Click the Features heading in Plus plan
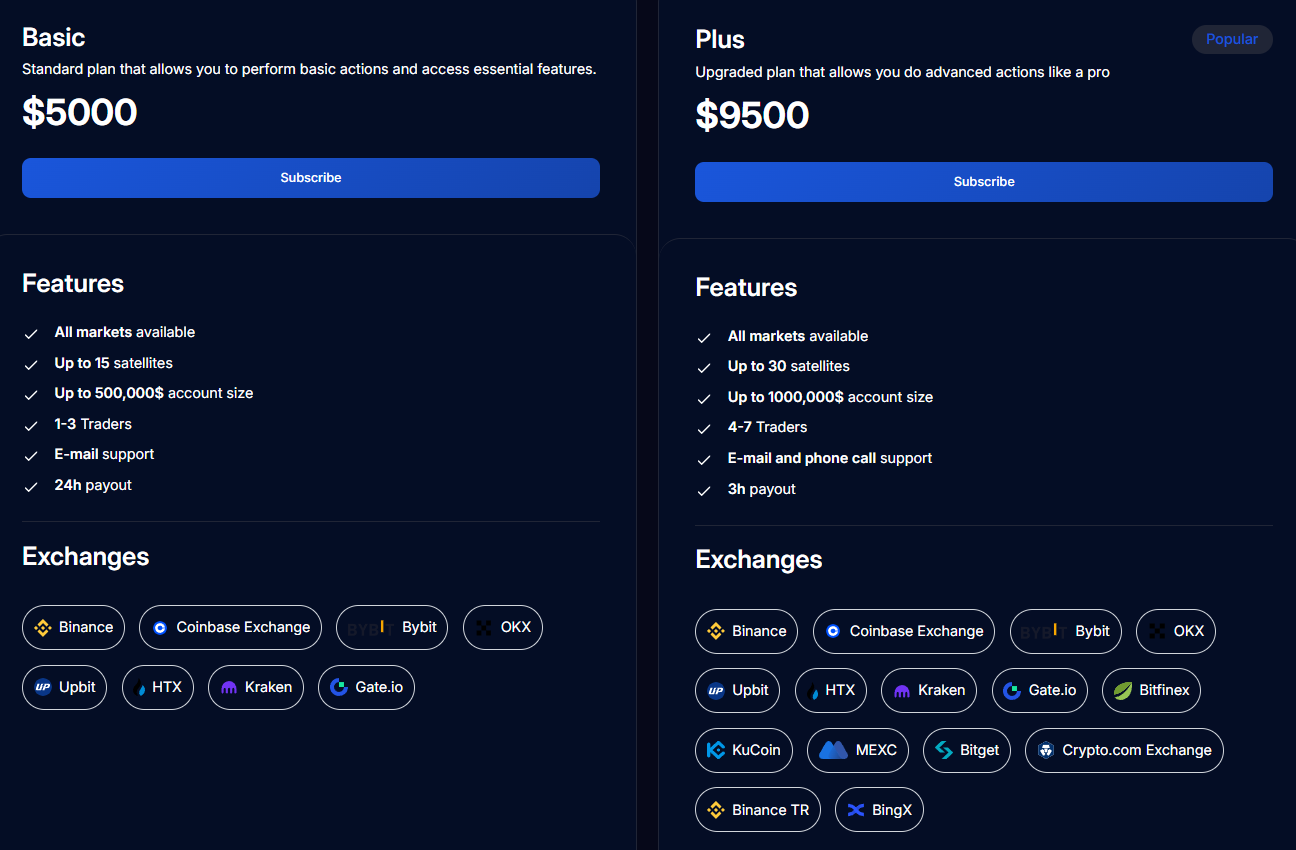Image resolution: width=1296 pixels, height=850 pixels. 746,287
